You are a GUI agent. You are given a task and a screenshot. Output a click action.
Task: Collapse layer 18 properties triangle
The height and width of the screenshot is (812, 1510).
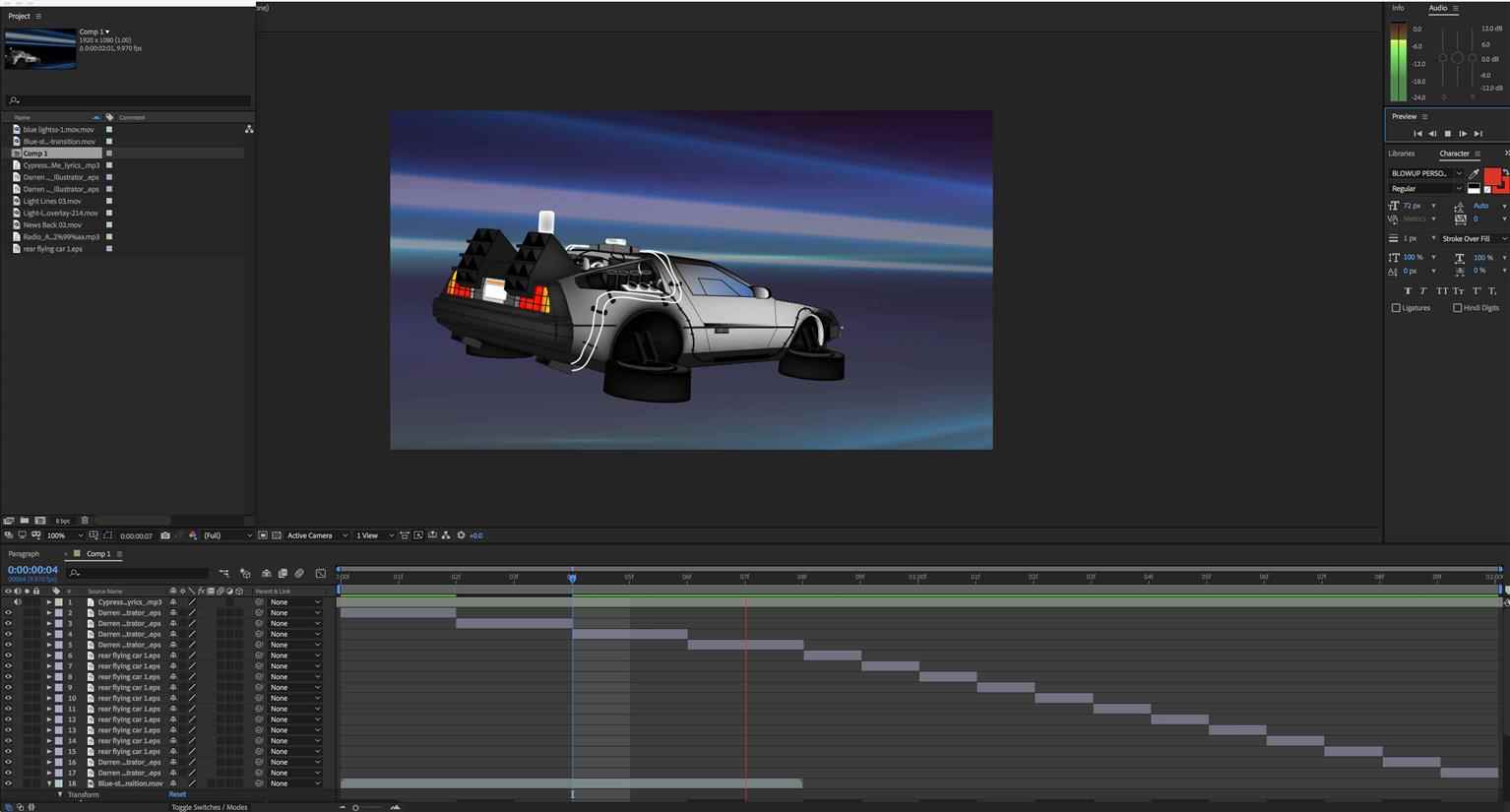coord(49,783)
